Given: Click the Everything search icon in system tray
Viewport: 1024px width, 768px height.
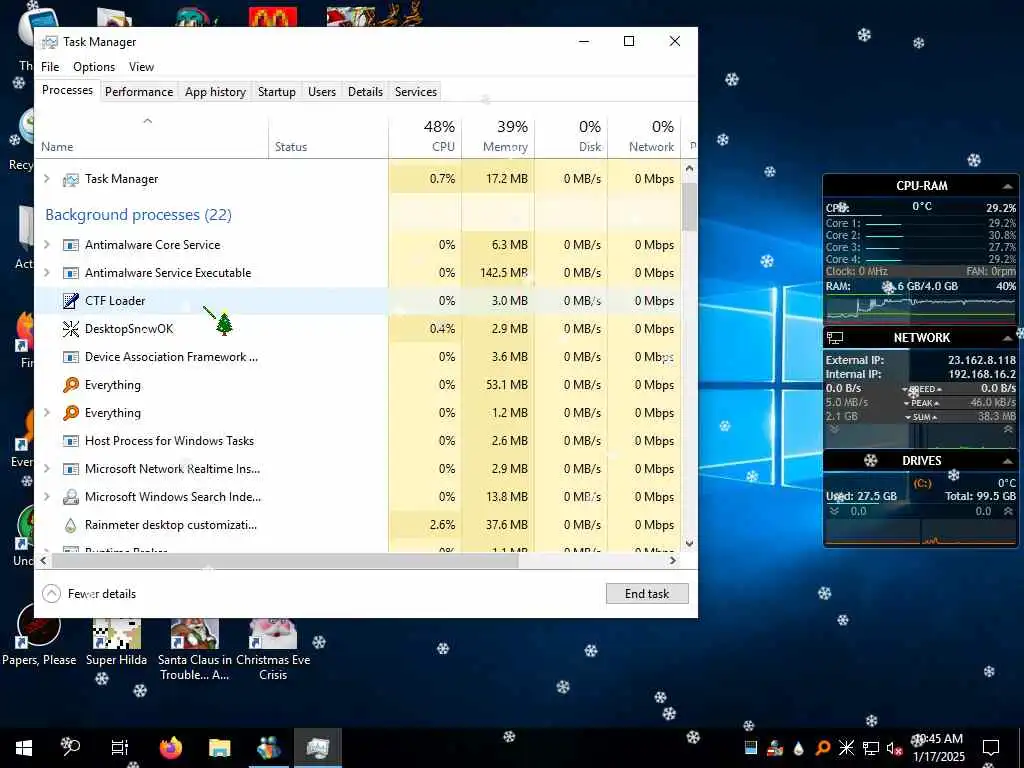Looking at the screenshot, I should coord(823,748).
